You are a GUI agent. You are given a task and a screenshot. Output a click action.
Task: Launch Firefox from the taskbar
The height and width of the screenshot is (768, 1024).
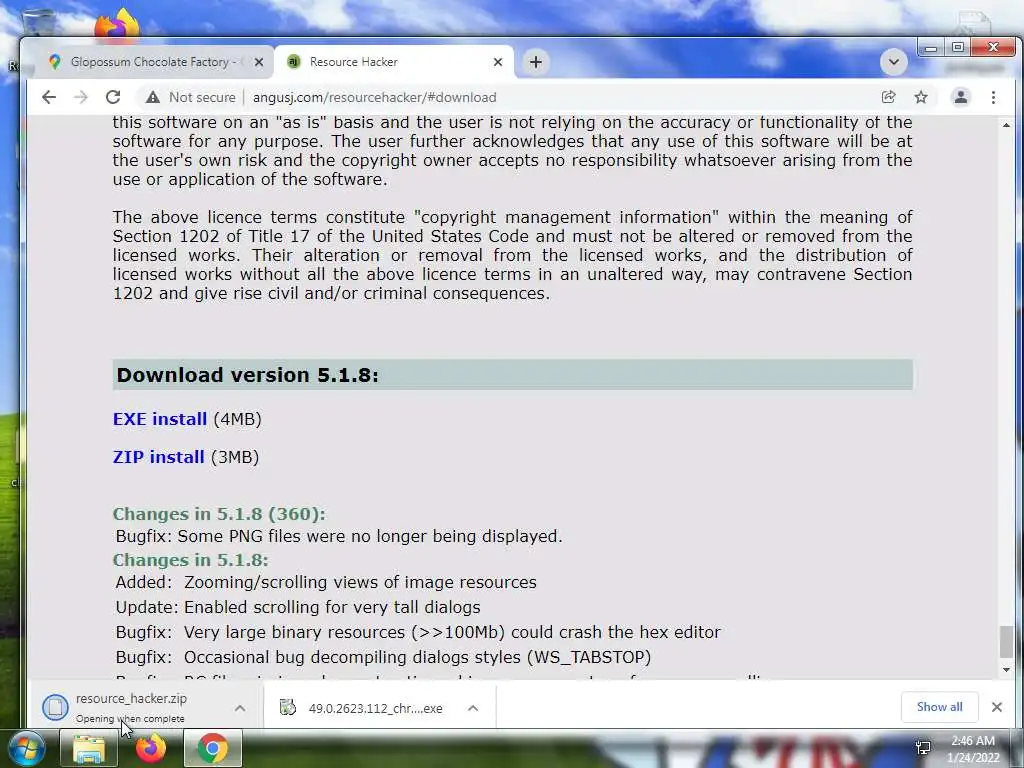(151, 749)
